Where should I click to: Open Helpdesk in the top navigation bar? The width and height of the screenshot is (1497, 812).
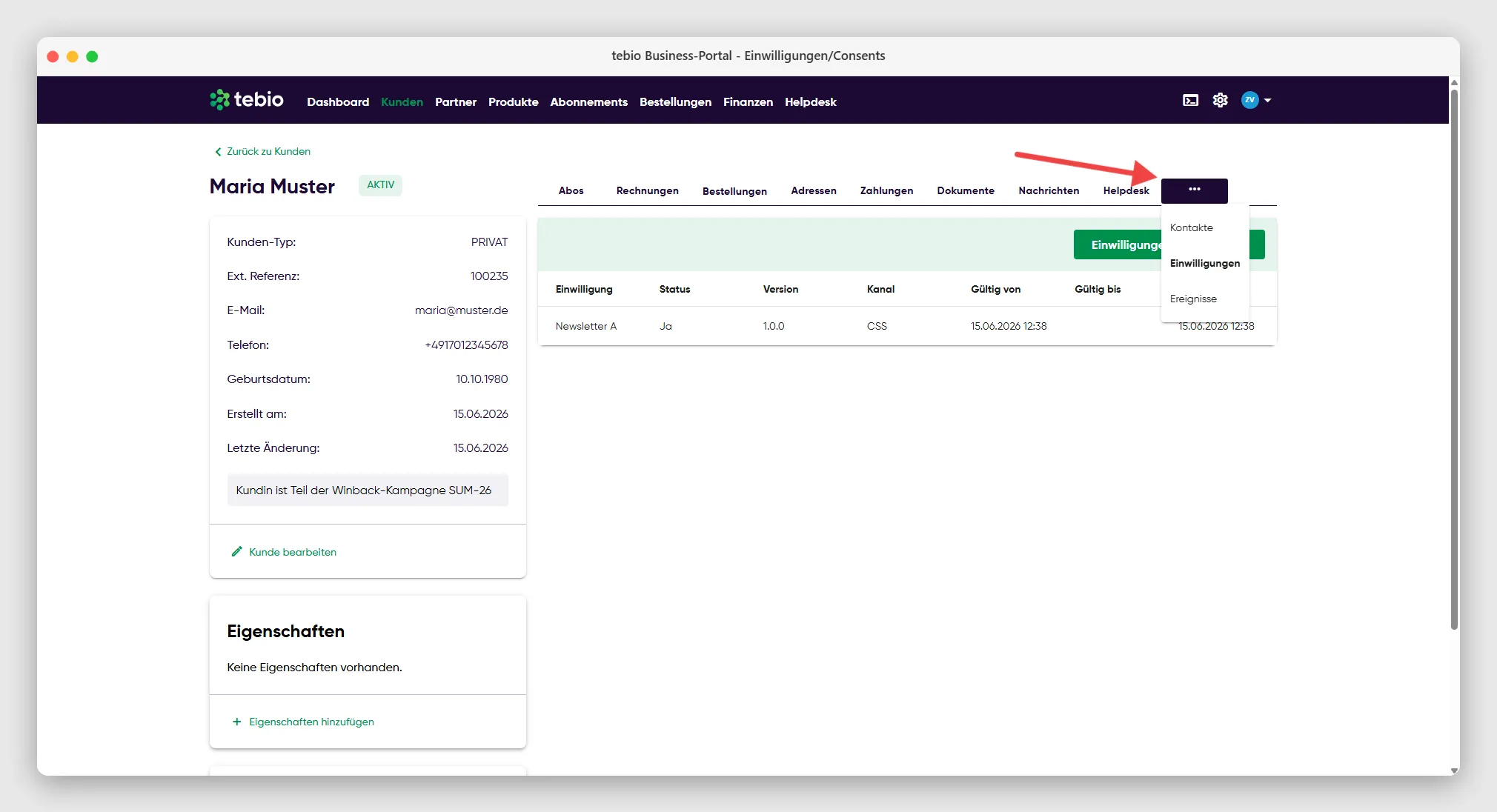(x=810, y=102)
